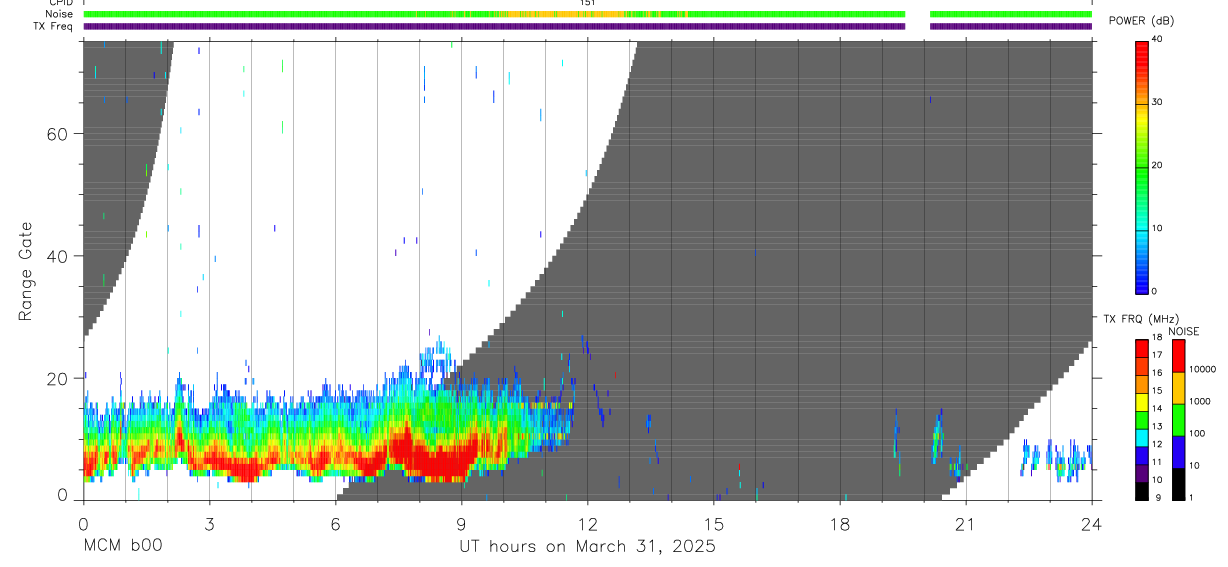Select the green swatch of the NOISE legend
This screenshot has width=1228, height=567.
(1178, 420)
